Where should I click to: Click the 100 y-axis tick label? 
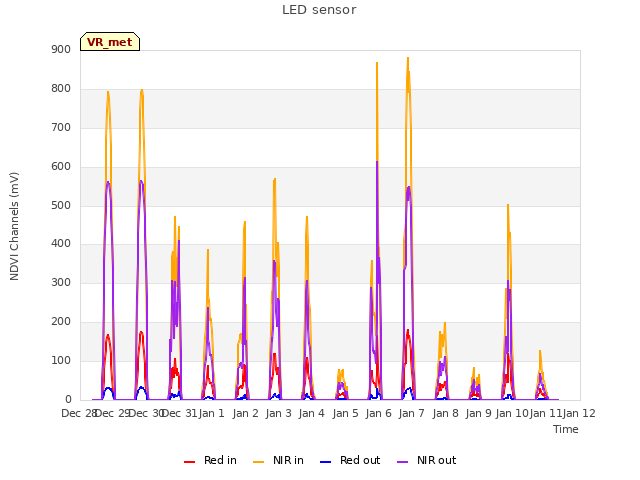click(x=61, y=361)
